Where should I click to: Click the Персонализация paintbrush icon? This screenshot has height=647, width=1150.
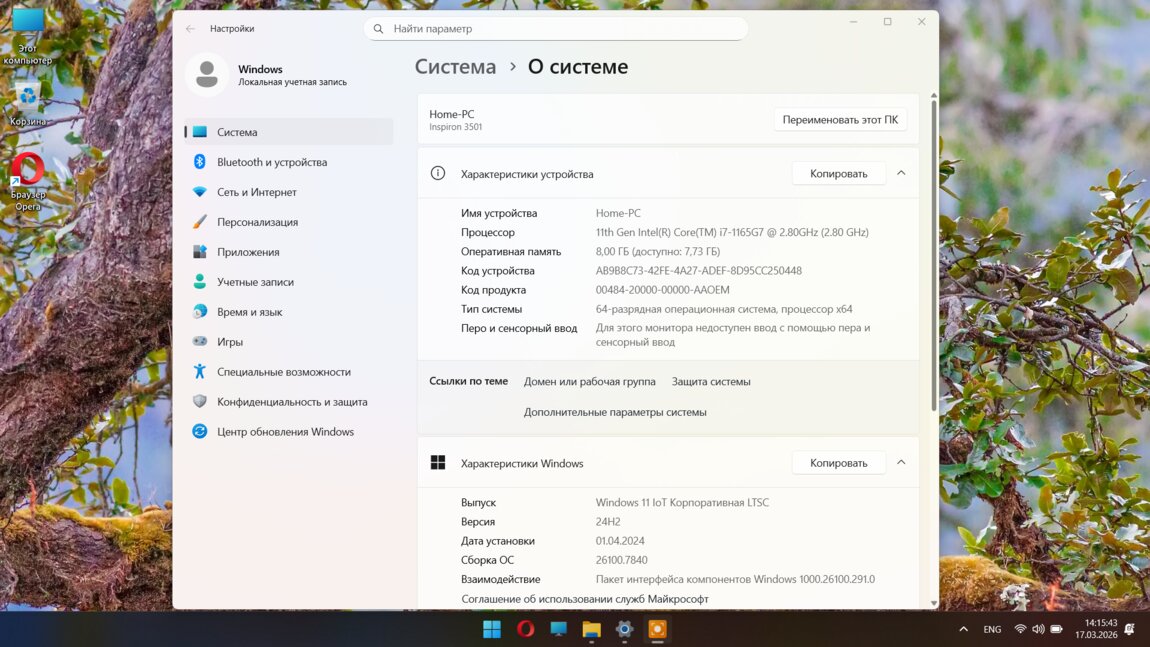199,222
